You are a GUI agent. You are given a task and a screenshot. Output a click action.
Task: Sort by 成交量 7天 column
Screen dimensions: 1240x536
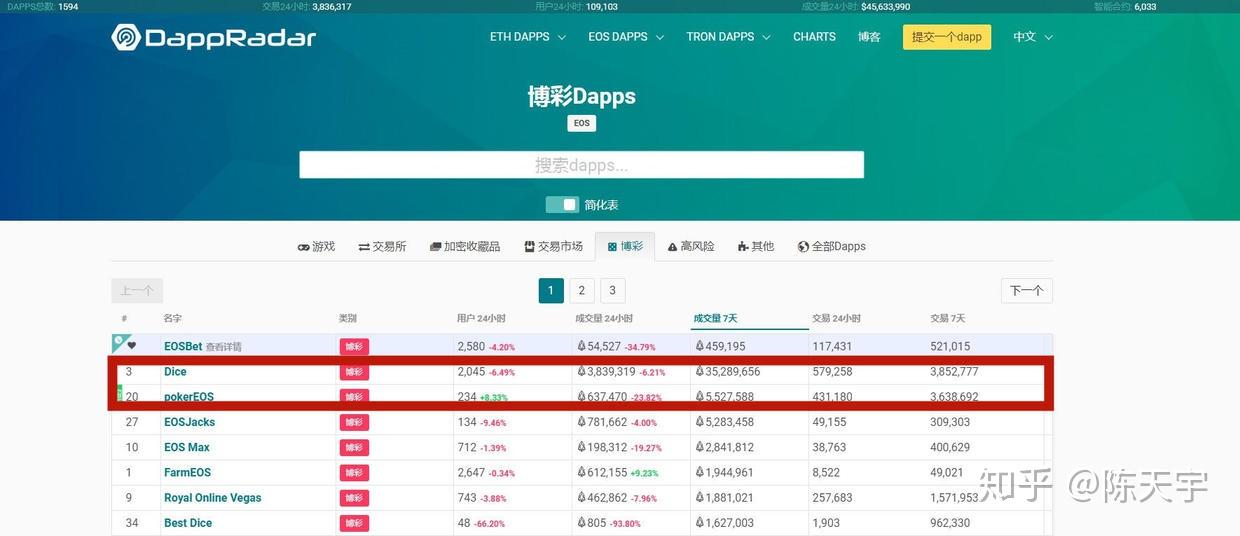tap(715, 318)
